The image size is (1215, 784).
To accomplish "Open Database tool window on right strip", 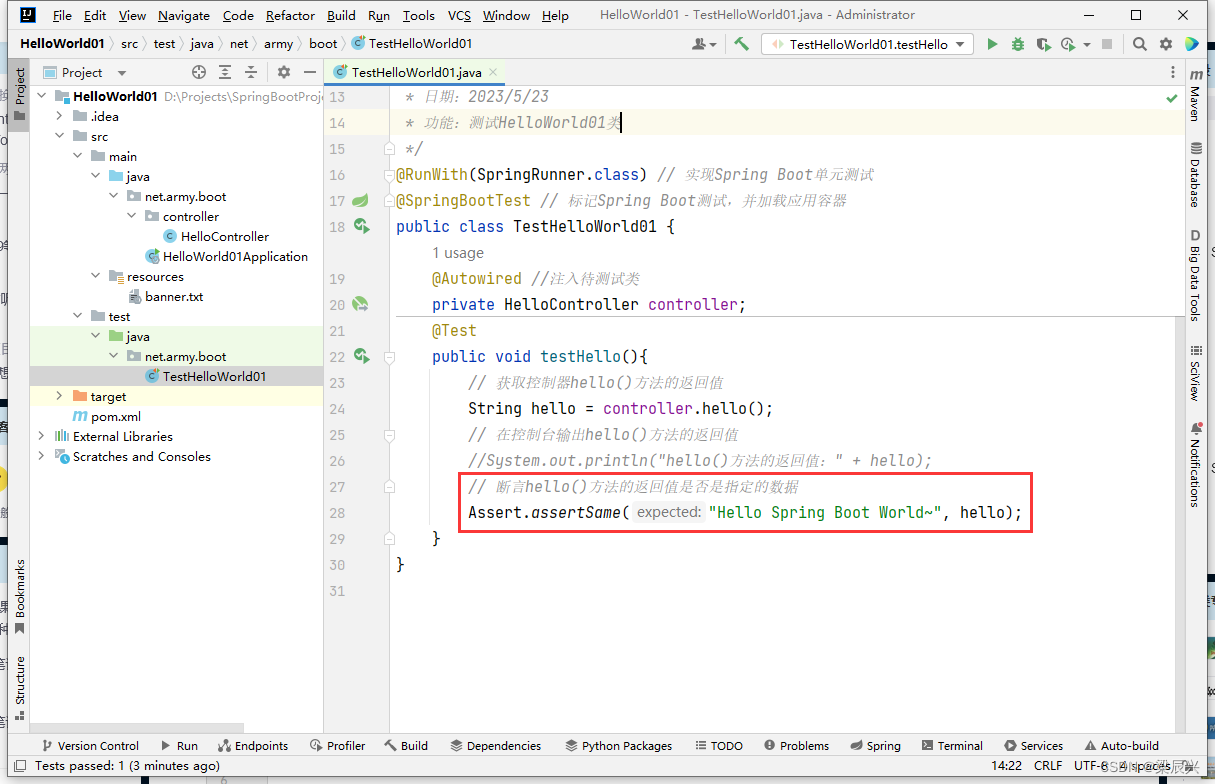I will tap(1195, 174).
